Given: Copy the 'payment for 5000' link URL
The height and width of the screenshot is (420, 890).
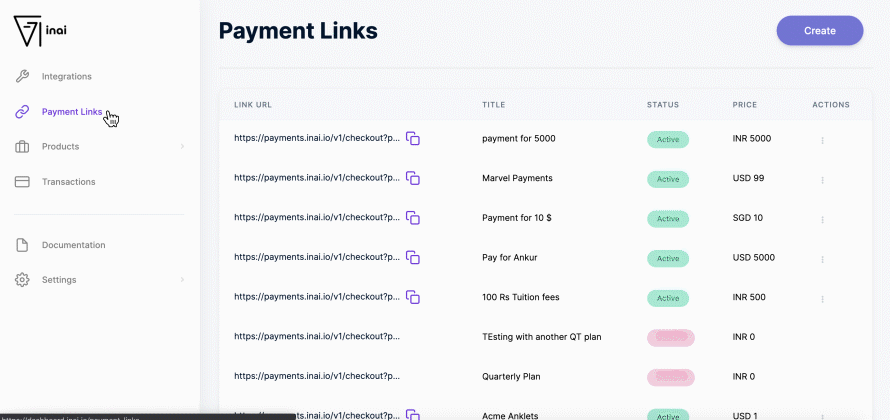Looking at the screenshot, I should click(x=412, y=139).
